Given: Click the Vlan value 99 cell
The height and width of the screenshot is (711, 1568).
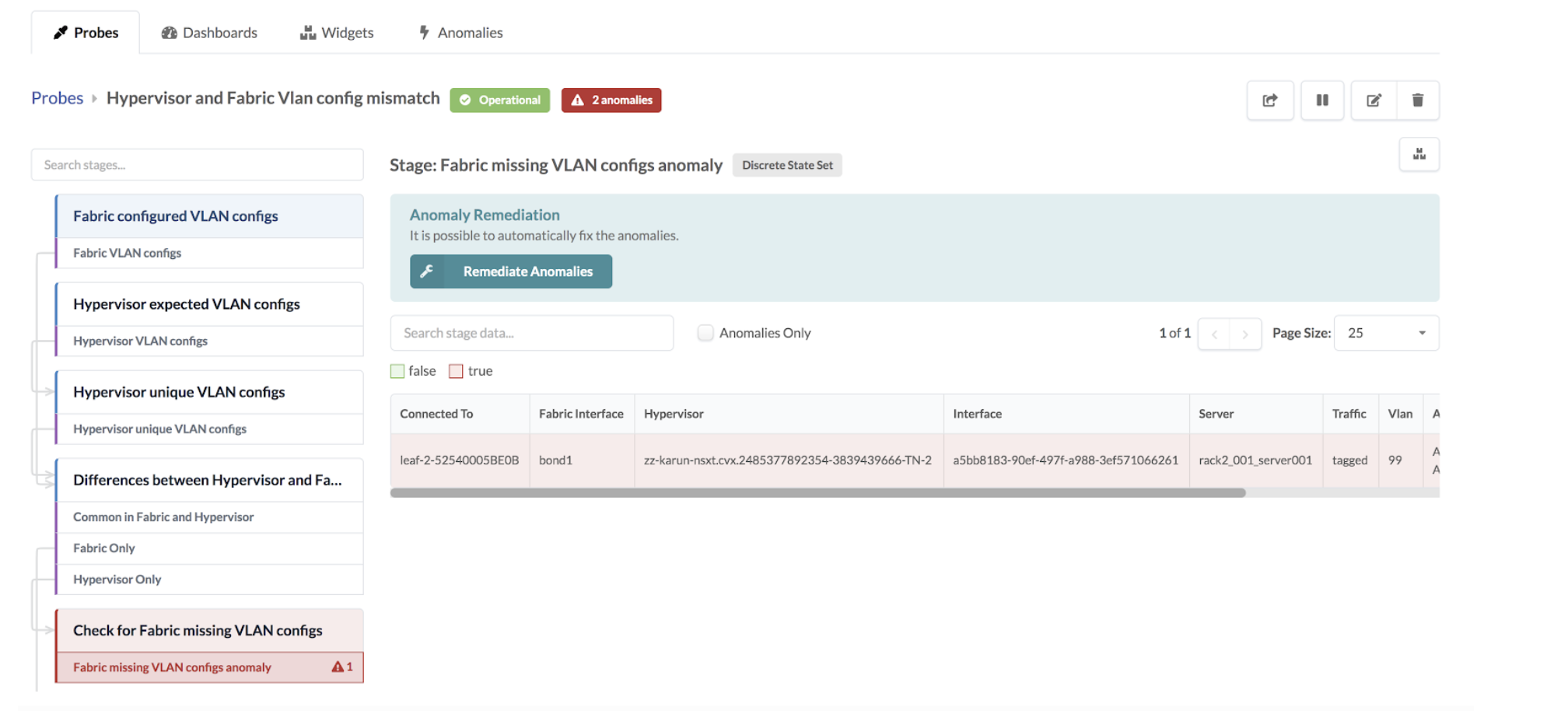Looking at the screenshot, I should tap(1401, 461).
